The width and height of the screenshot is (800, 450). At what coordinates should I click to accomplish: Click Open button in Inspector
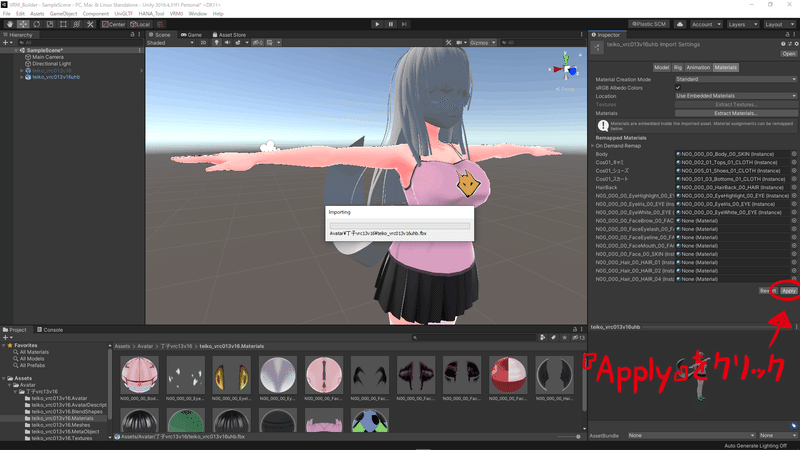click(789, 54)
